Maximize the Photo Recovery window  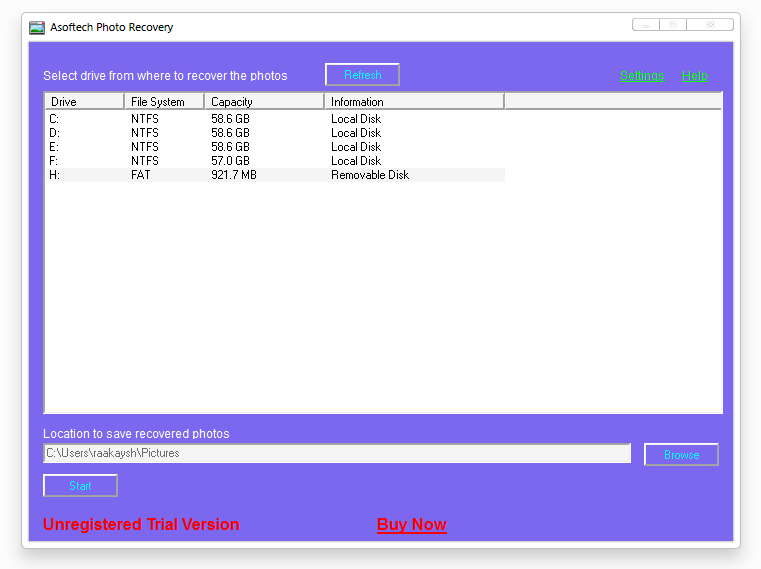673,25
